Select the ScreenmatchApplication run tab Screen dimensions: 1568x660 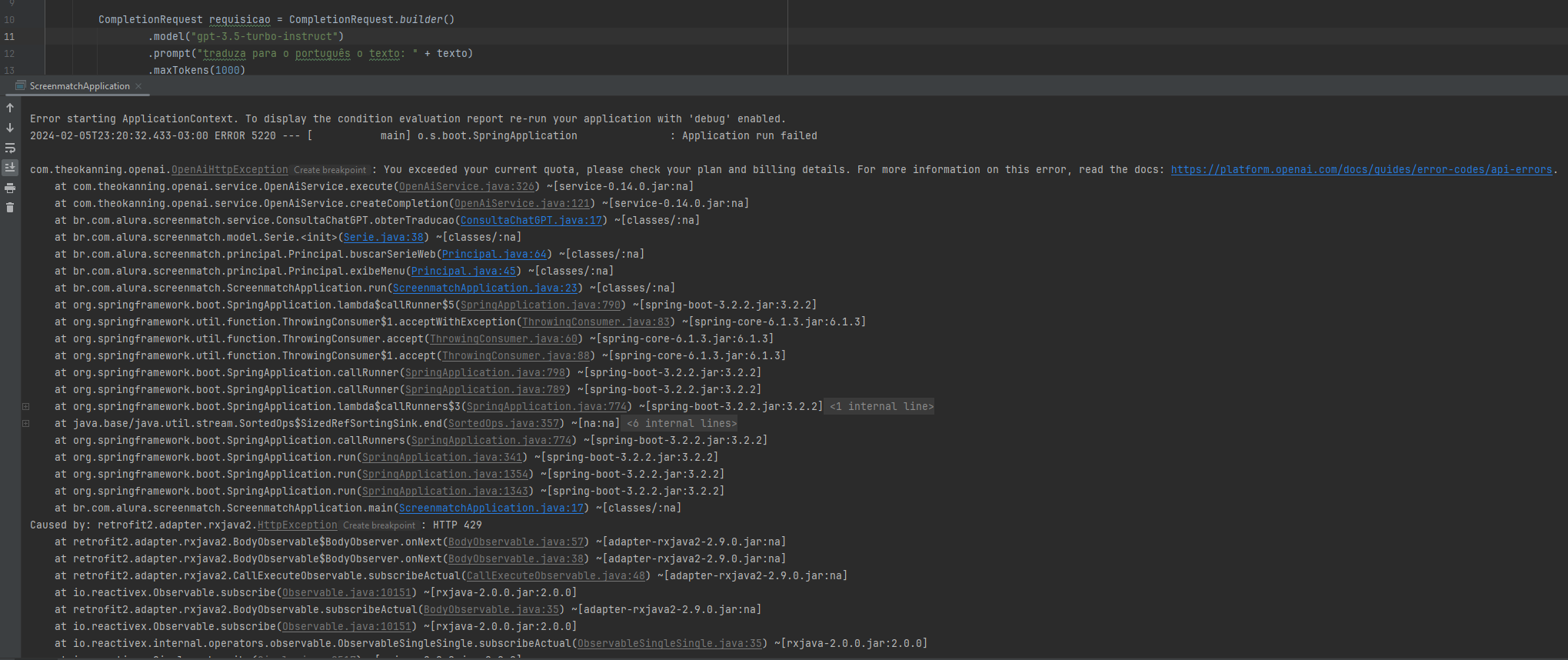point(79,86)
